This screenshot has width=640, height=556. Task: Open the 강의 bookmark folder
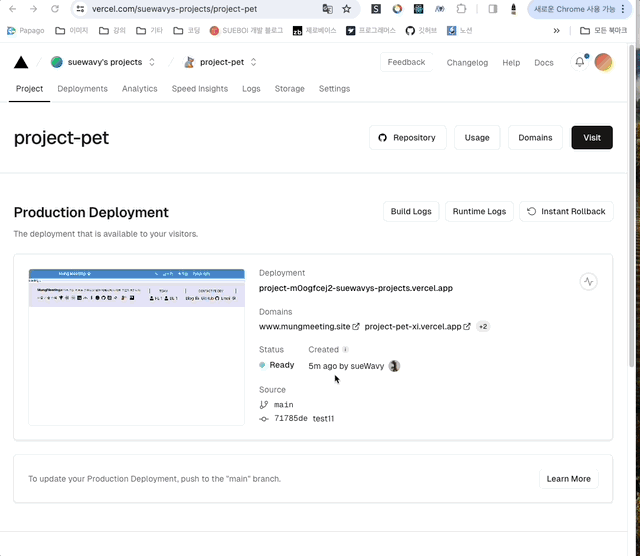112,31
